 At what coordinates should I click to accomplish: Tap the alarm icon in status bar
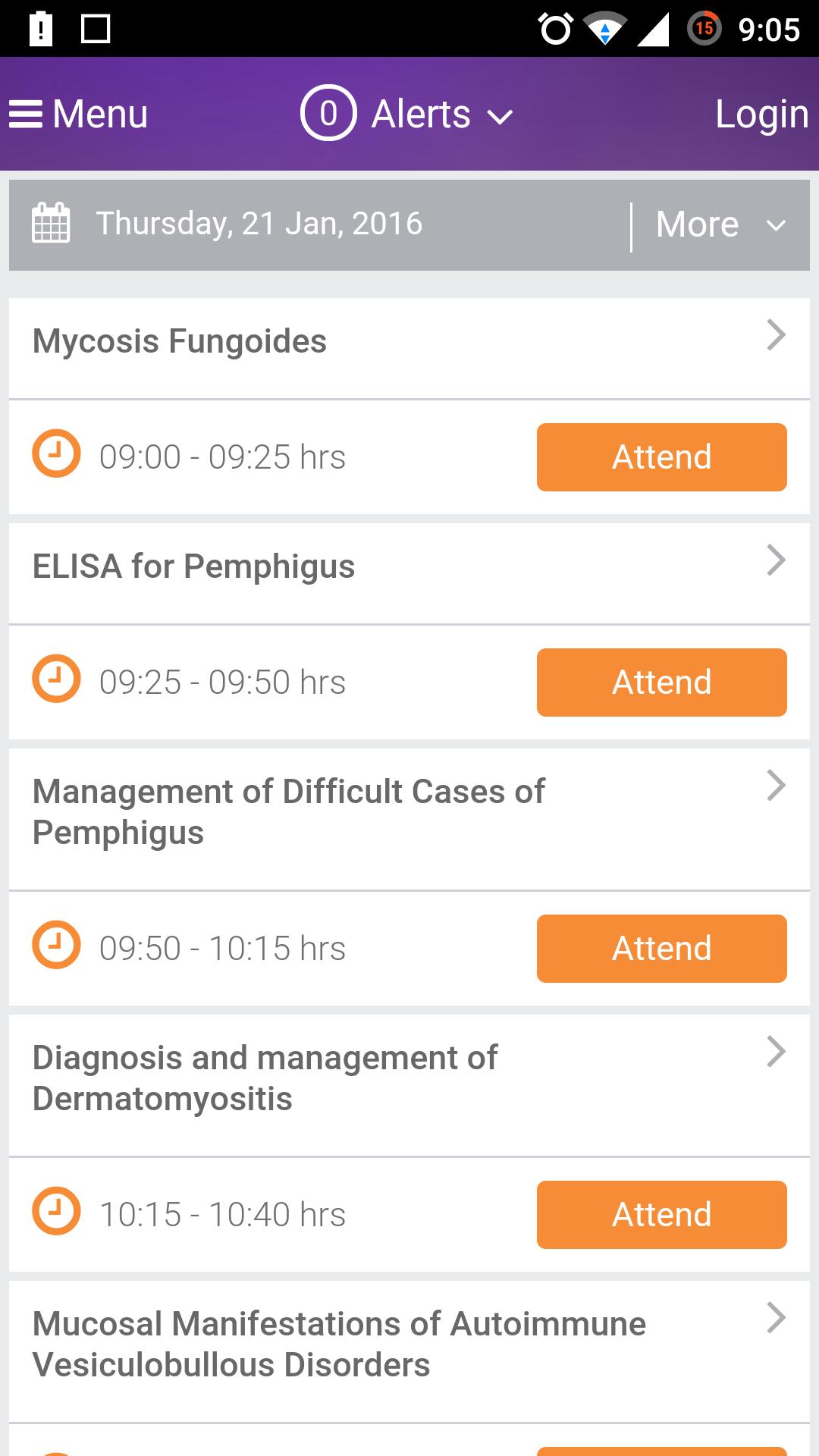click(x=556, y=30)
